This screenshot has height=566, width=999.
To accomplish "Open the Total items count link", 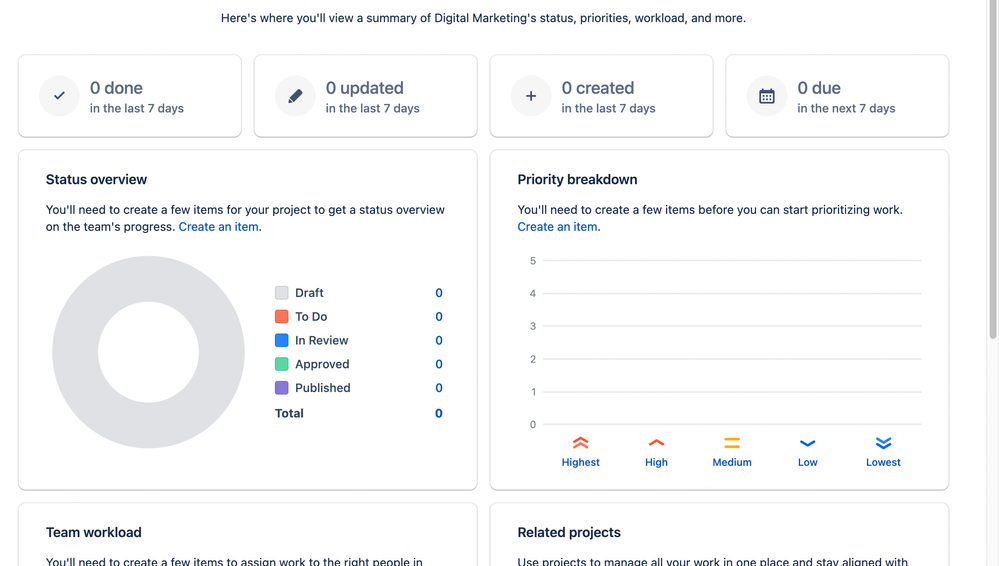I will (439, 413).
